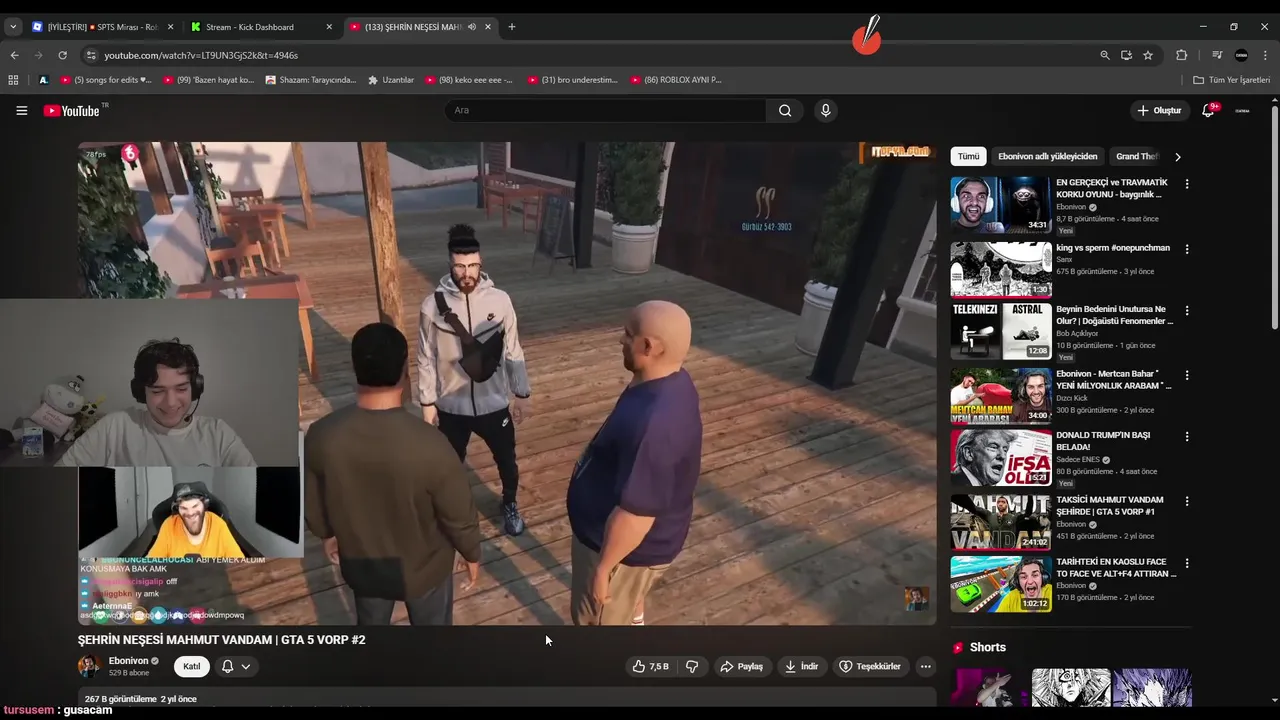Click the page vertical scrollbar
Screen dimensions: 1280x720
coord(1274,215)
